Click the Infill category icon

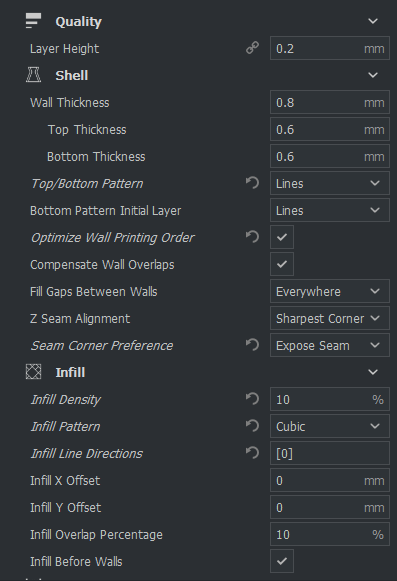[x=33, y=372]
